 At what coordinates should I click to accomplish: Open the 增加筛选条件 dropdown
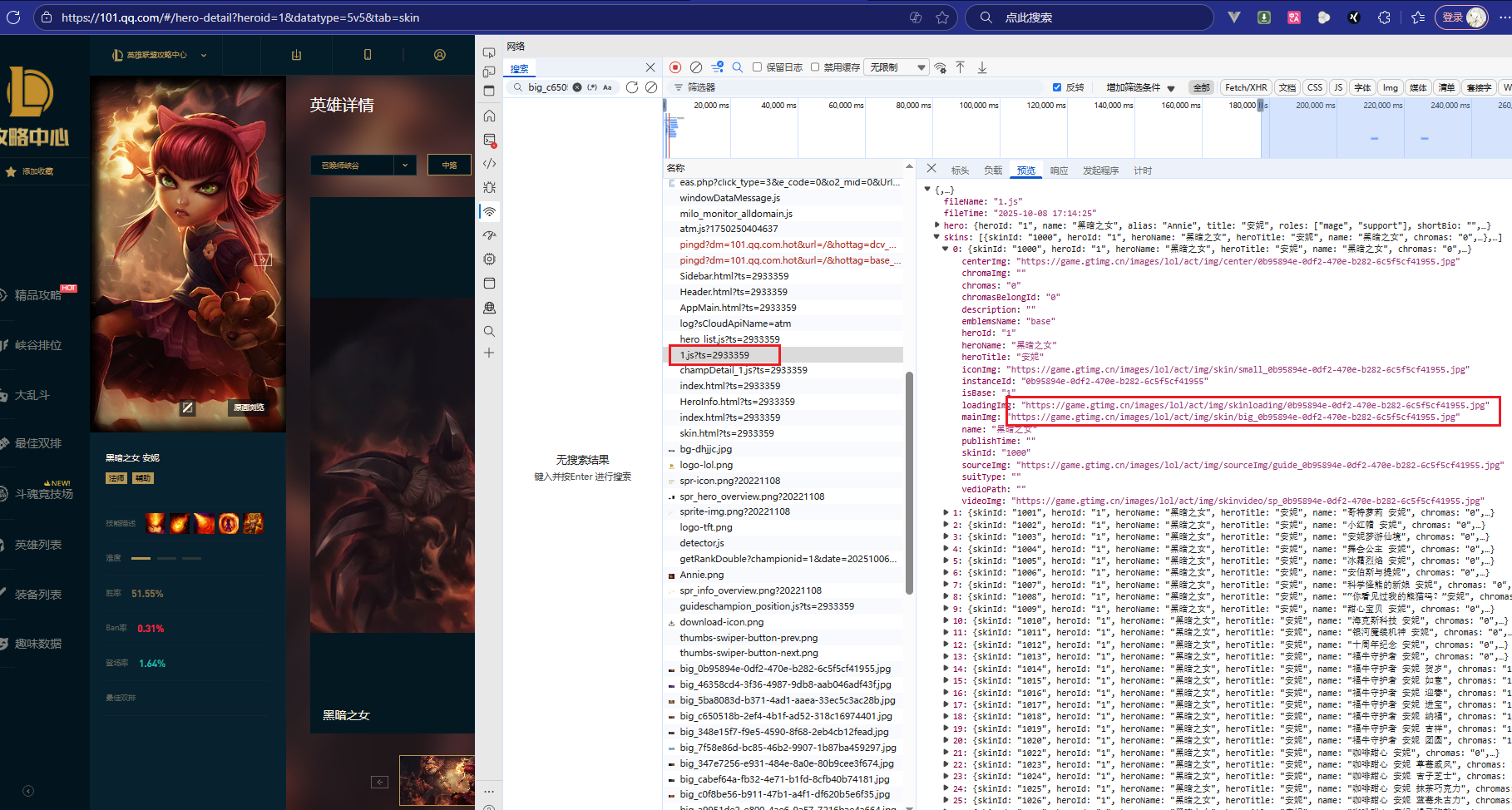pos(1140,87)
